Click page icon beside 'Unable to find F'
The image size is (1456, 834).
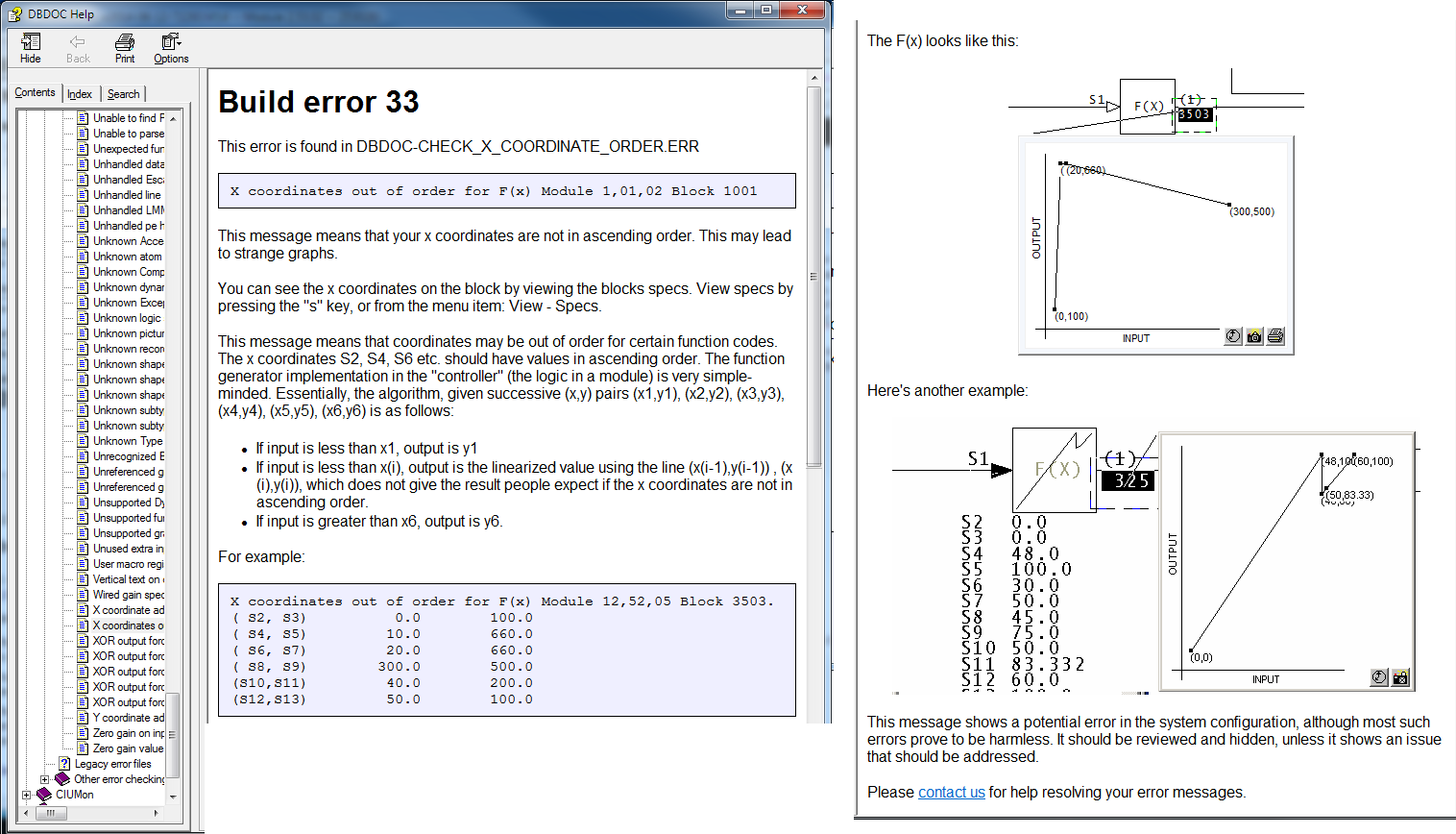click(83, 118)
